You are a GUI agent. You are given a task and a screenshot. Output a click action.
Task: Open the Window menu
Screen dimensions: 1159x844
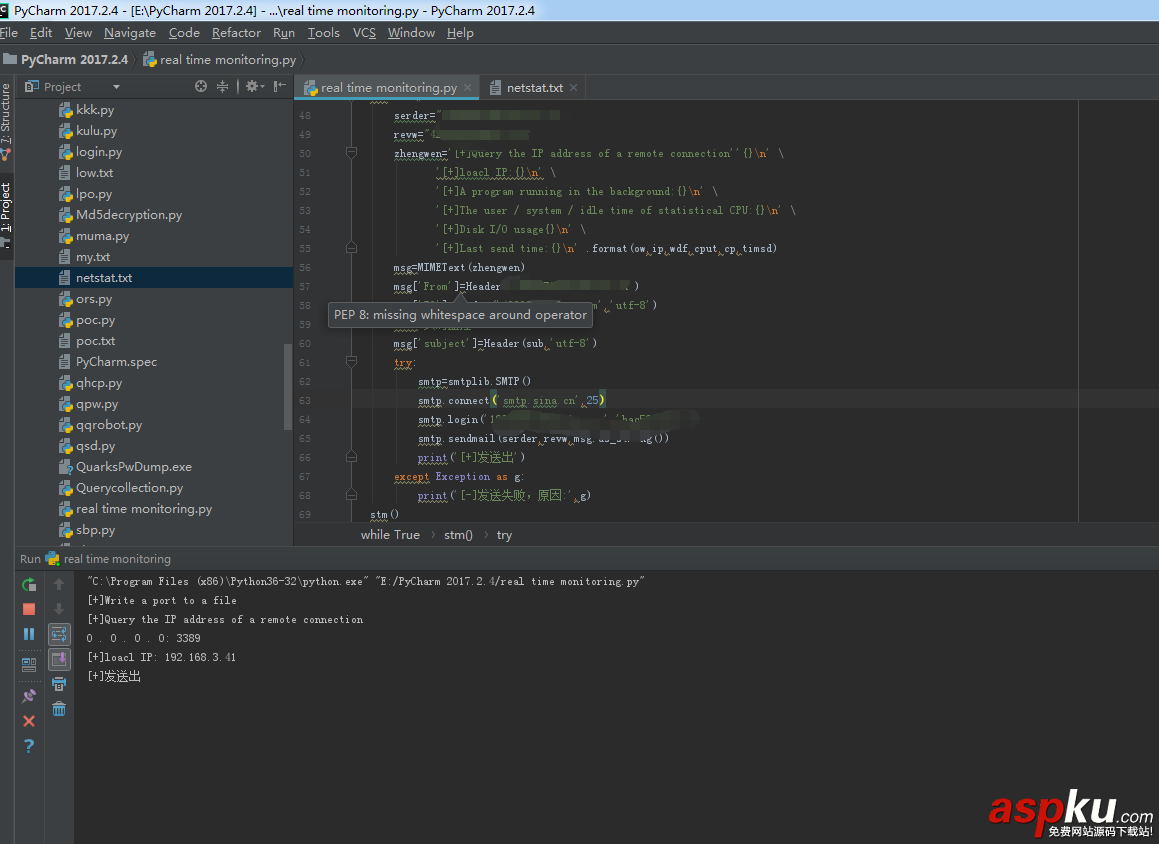pyautogui.click(x=411, y=33)
